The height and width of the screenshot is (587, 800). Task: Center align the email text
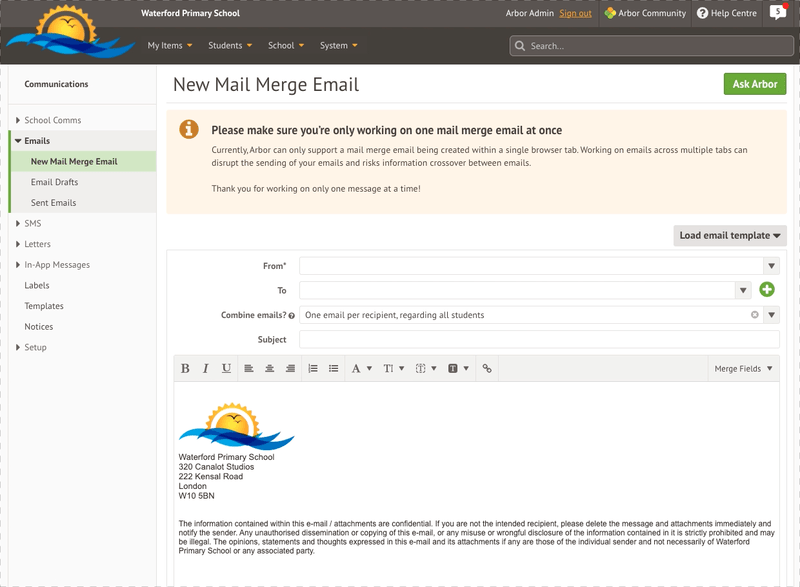[270, 369]
